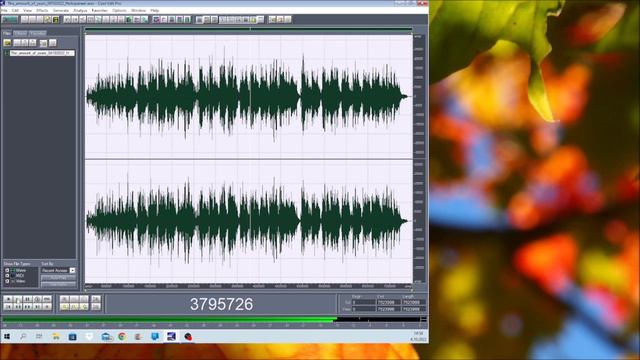
Task: Toggle the Full Paths button in organizer
Action: [58, 284]
